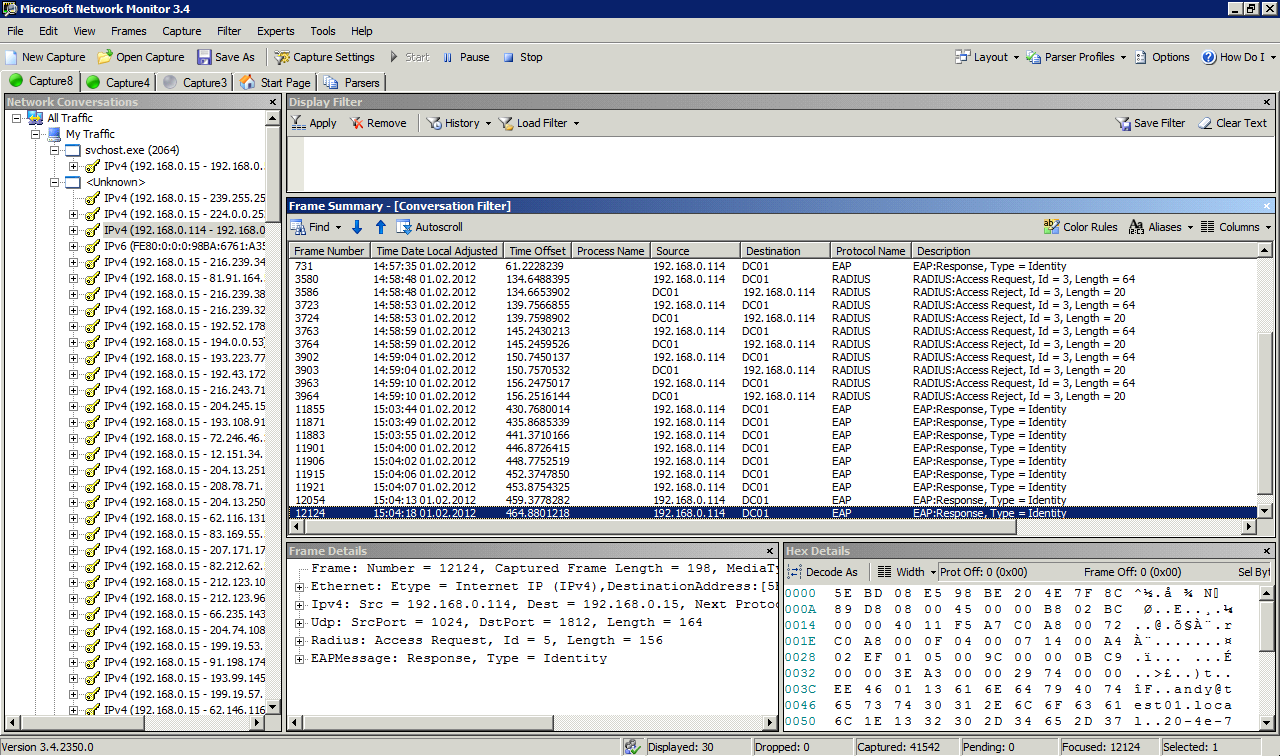Viewport: 1280px width, 756px height.
Task: Expand the Radius node in Frame Details
Action: [300, 640]
